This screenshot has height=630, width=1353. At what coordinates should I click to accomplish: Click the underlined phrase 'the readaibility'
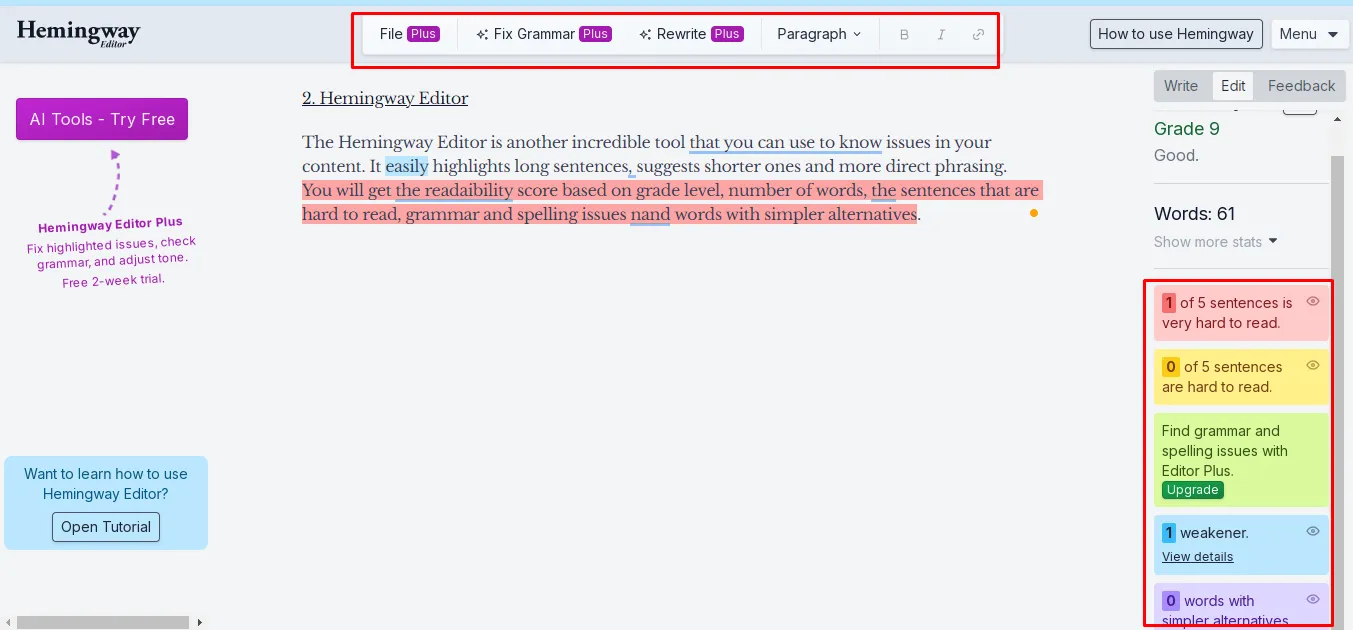coord(454,190)
